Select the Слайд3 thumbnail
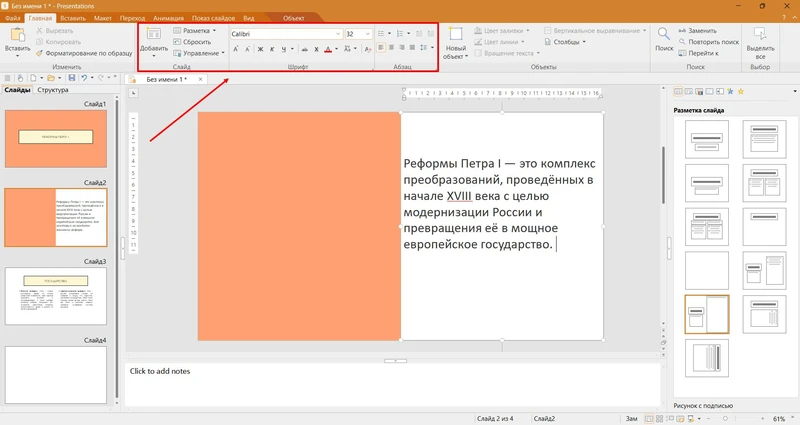 pyautogui.click(x=56, y=296)
